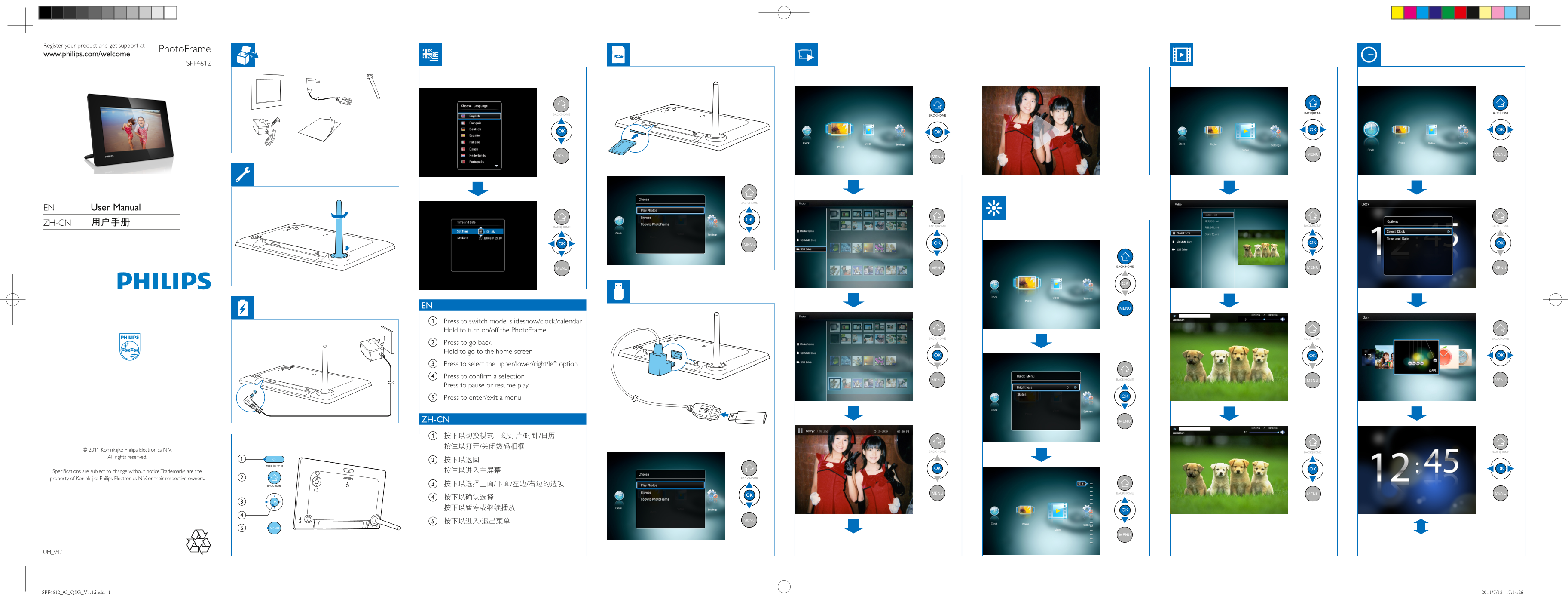Viewport: 1568px width, 599px height.
Task: Click the flag language-setup section icon
Action: click(x=430, y=55)
